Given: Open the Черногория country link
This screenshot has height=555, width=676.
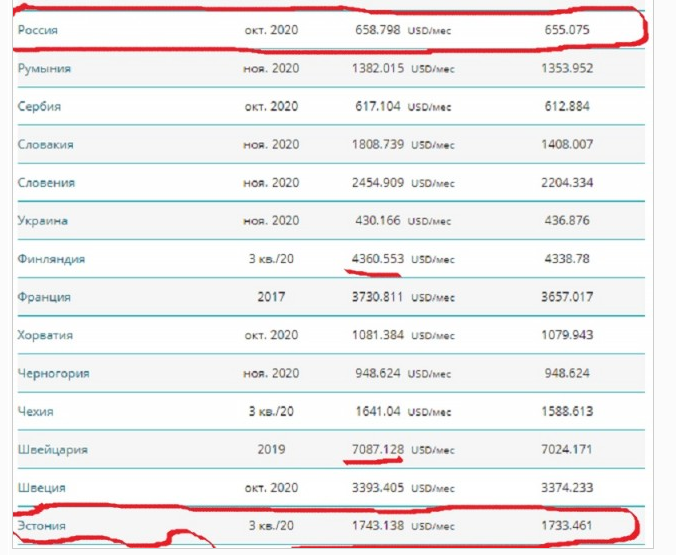Looking at the screenshot, I should click(x=53, y=373).
